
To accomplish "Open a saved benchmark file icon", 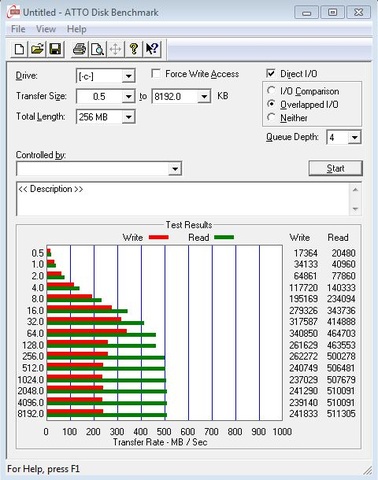I will click(37, 49).
